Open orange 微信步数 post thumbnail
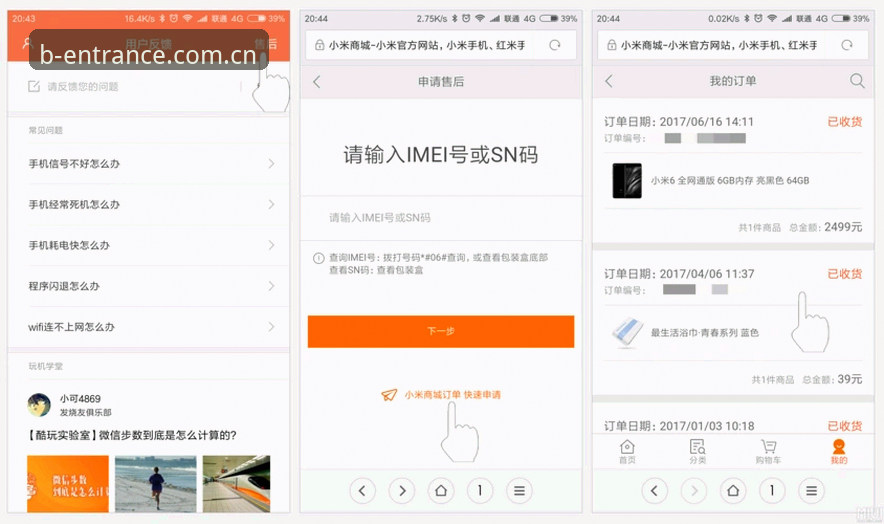 coord(68,484)
